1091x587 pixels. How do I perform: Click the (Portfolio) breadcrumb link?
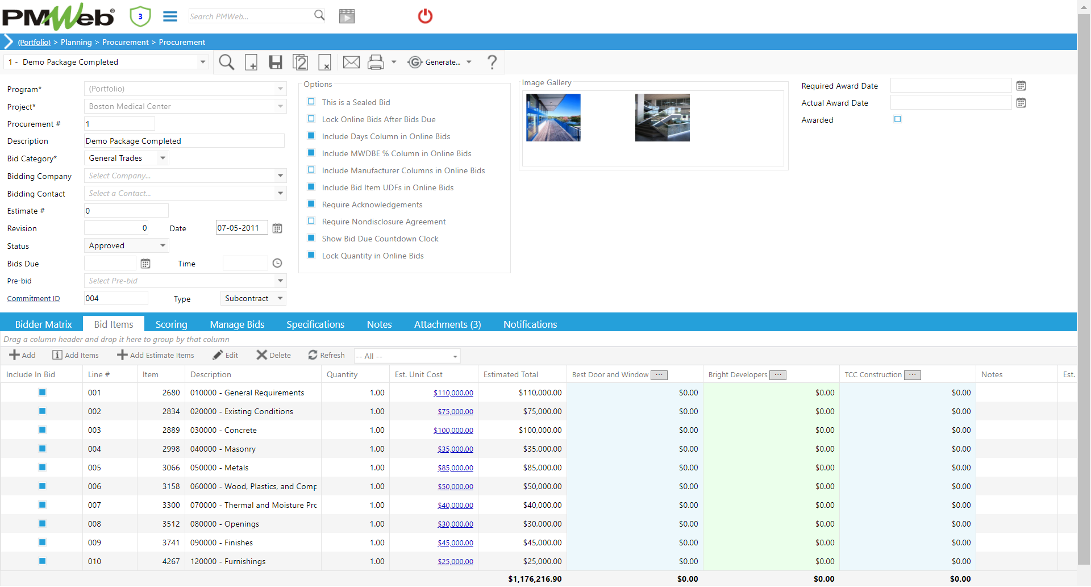(34, 42)
